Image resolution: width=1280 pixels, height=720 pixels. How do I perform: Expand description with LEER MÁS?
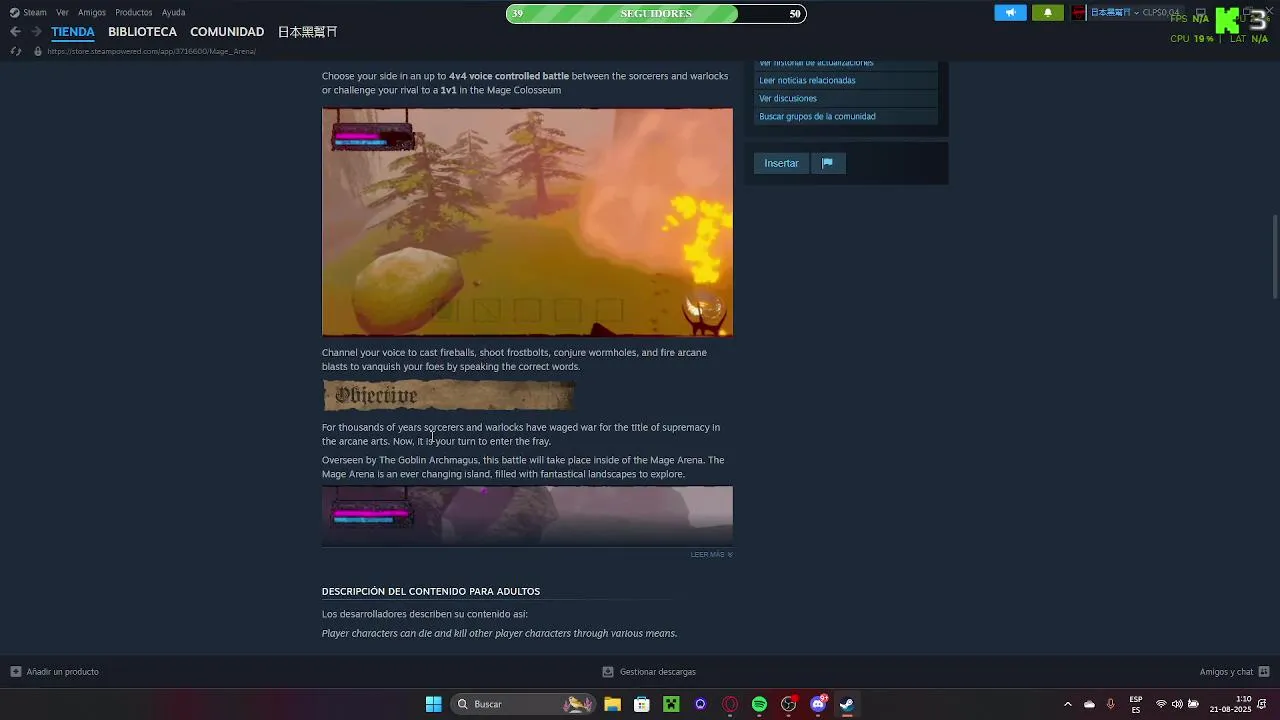coord(711,554)
